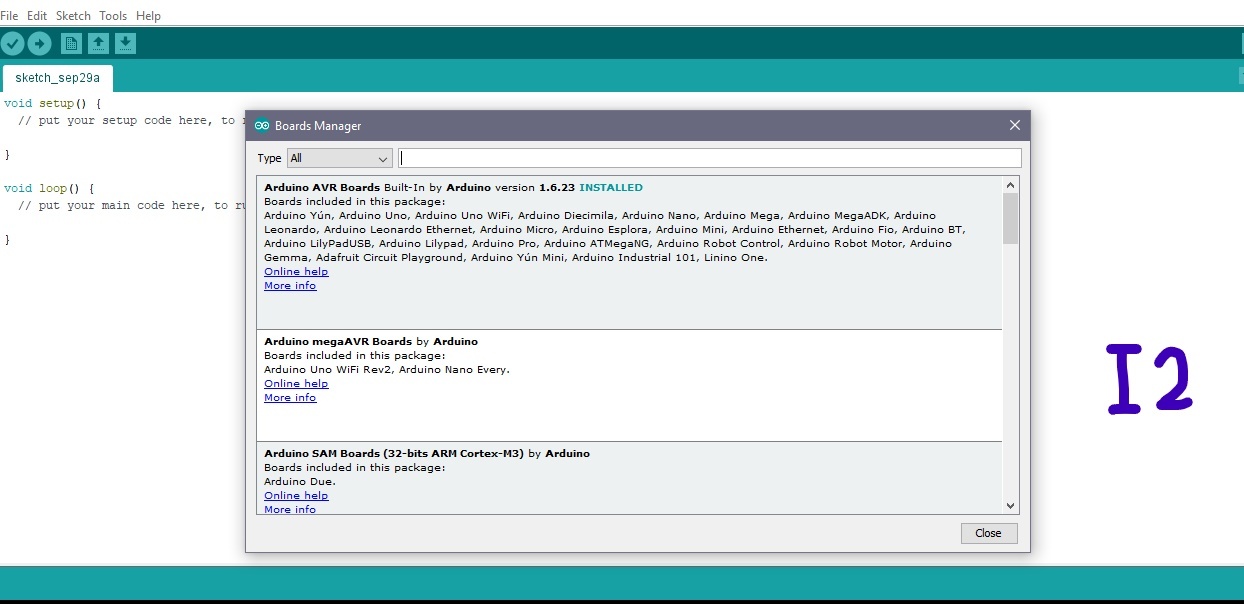Viewport: 1244px width, 604px height.
Task: Click the board list scrollbar up arrow
Action: [x=1010, y=185]
